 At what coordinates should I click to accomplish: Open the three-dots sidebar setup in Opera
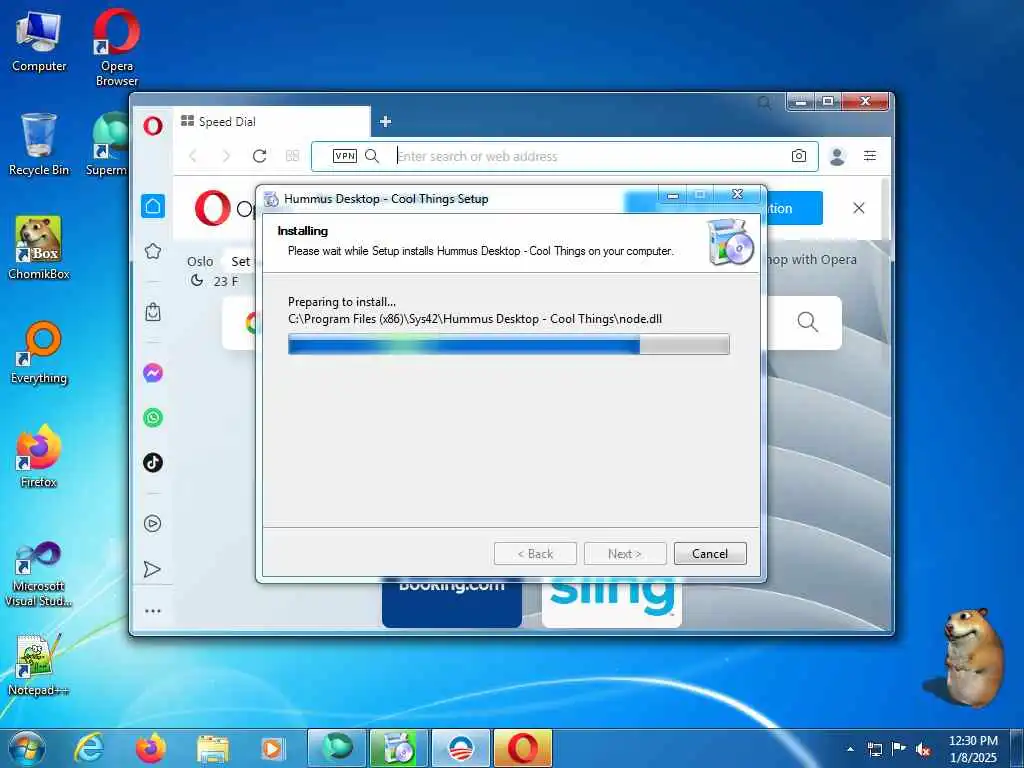click(x=153, y=611)
